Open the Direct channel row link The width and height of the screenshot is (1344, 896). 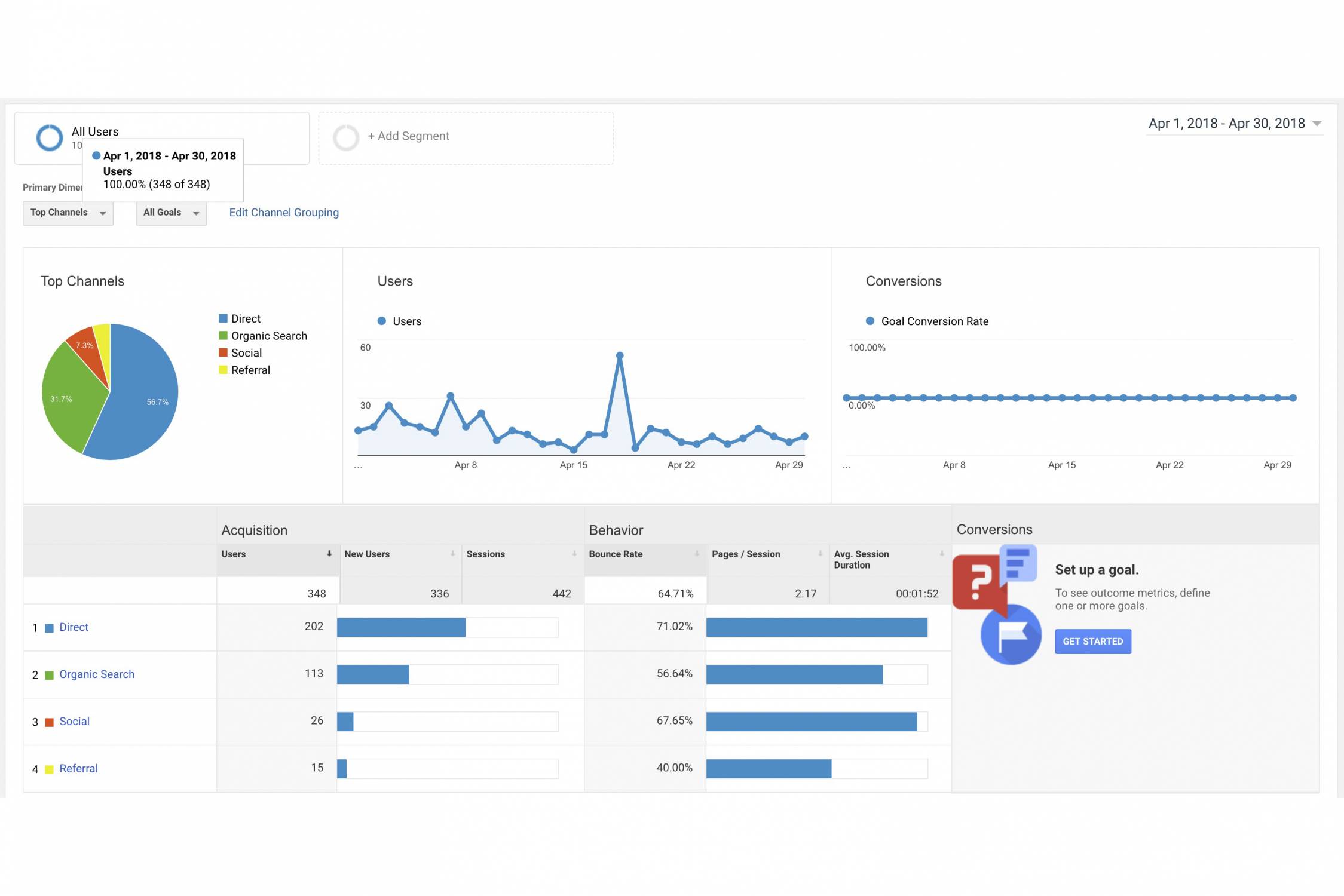74,627
